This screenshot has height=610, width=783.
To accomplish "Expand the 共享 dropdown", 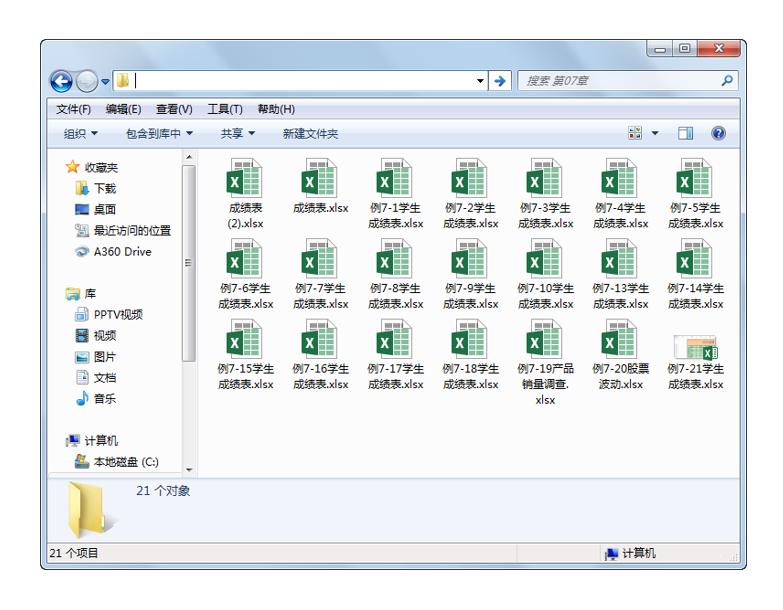I will (238, 134).
